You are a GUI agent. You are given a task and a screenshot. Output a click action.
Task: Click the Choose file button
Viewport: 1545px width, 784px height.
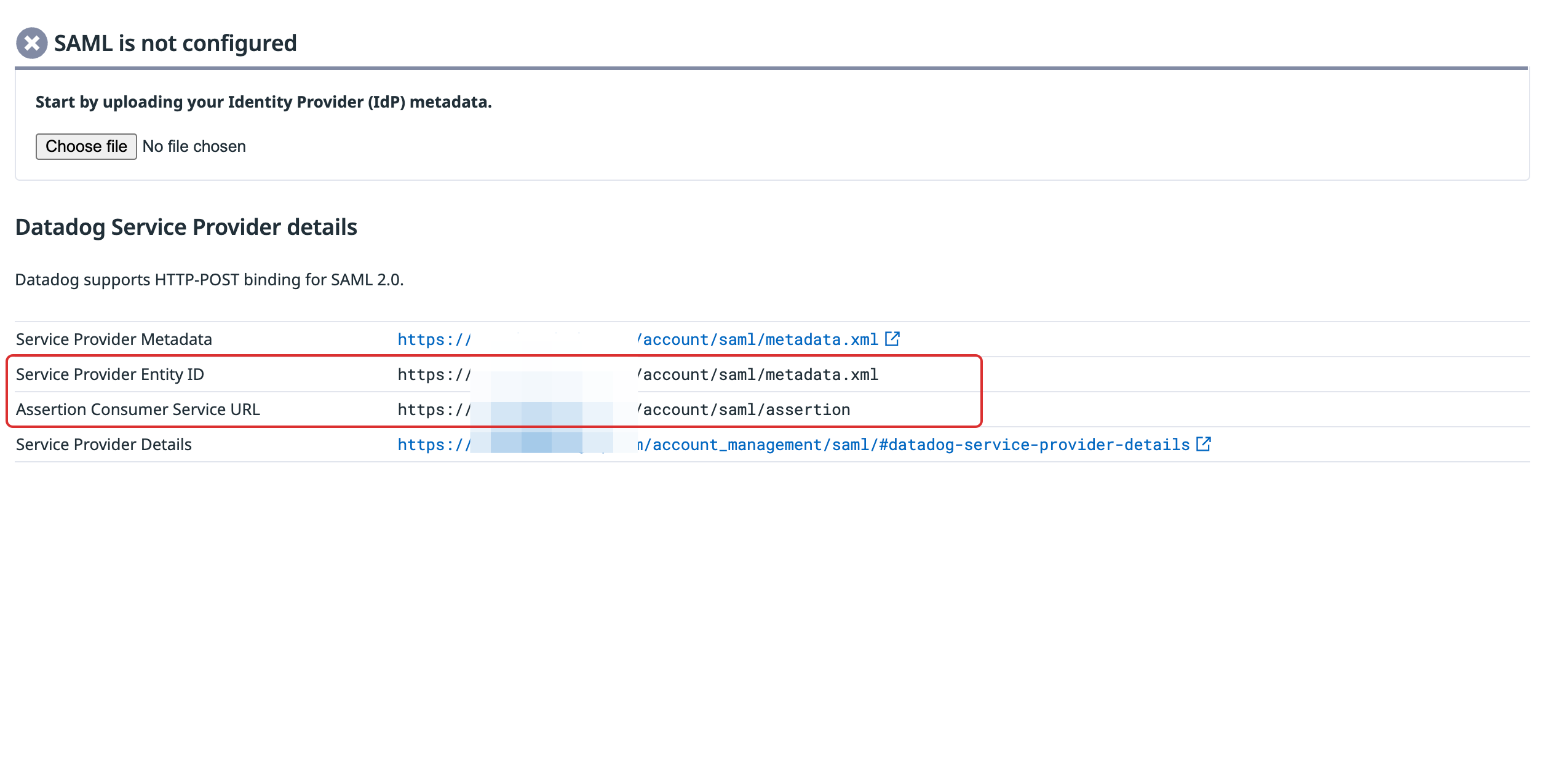pyautogui.click(x=86, y=146)
